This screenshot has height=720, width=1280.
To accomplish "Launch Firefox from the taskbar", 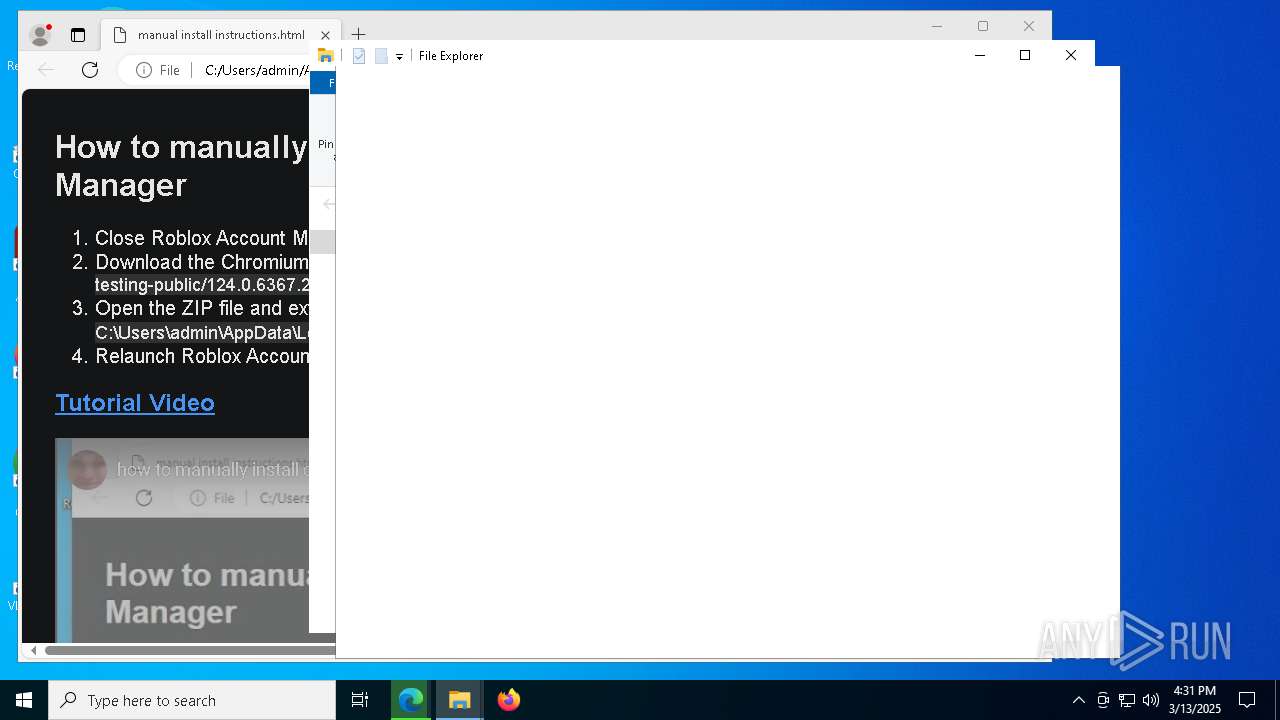I will pos(509,700).
